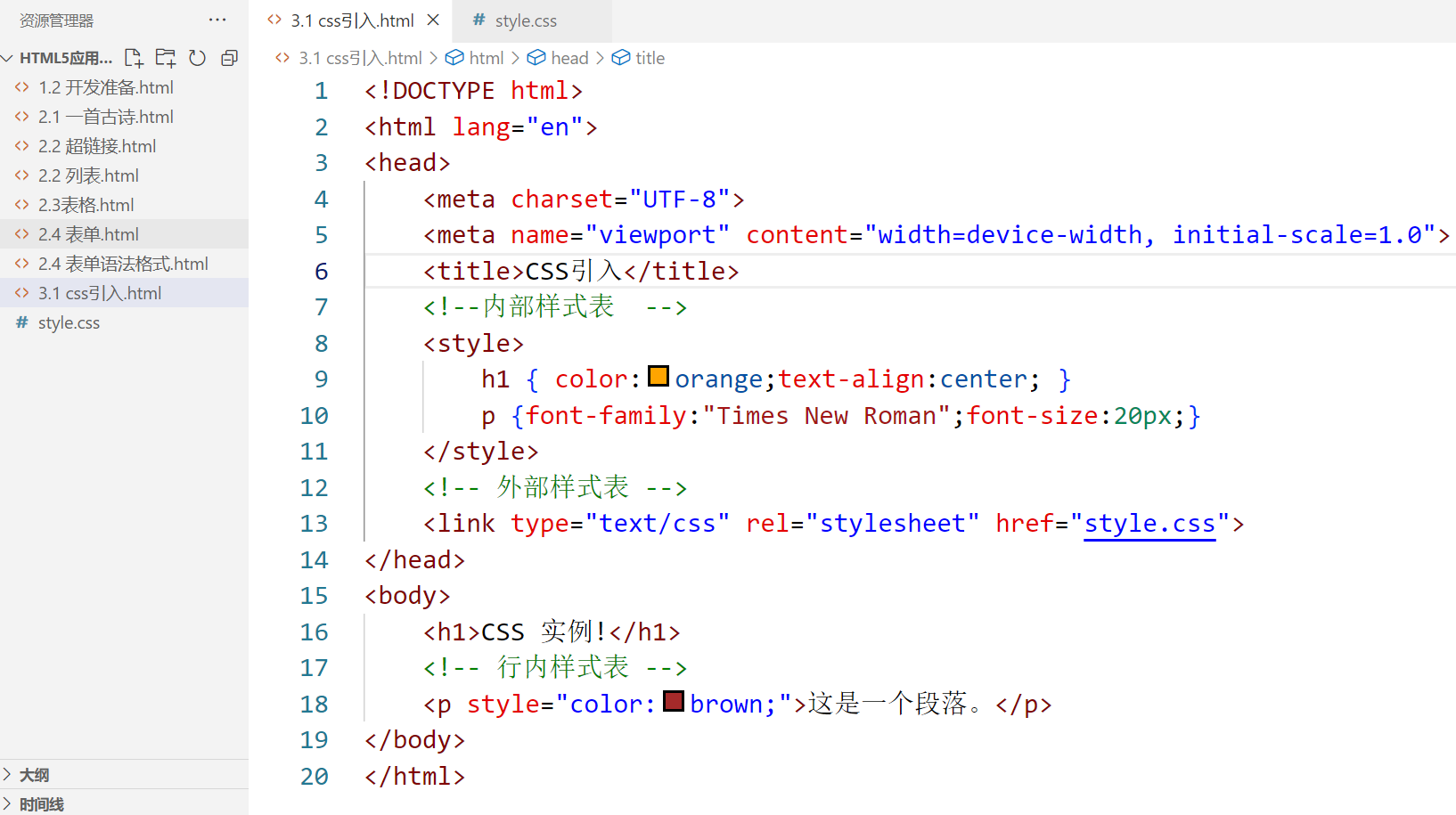Click the 行内样式表 comment on line 17
Screen dimensions: 1456x815
554,668
